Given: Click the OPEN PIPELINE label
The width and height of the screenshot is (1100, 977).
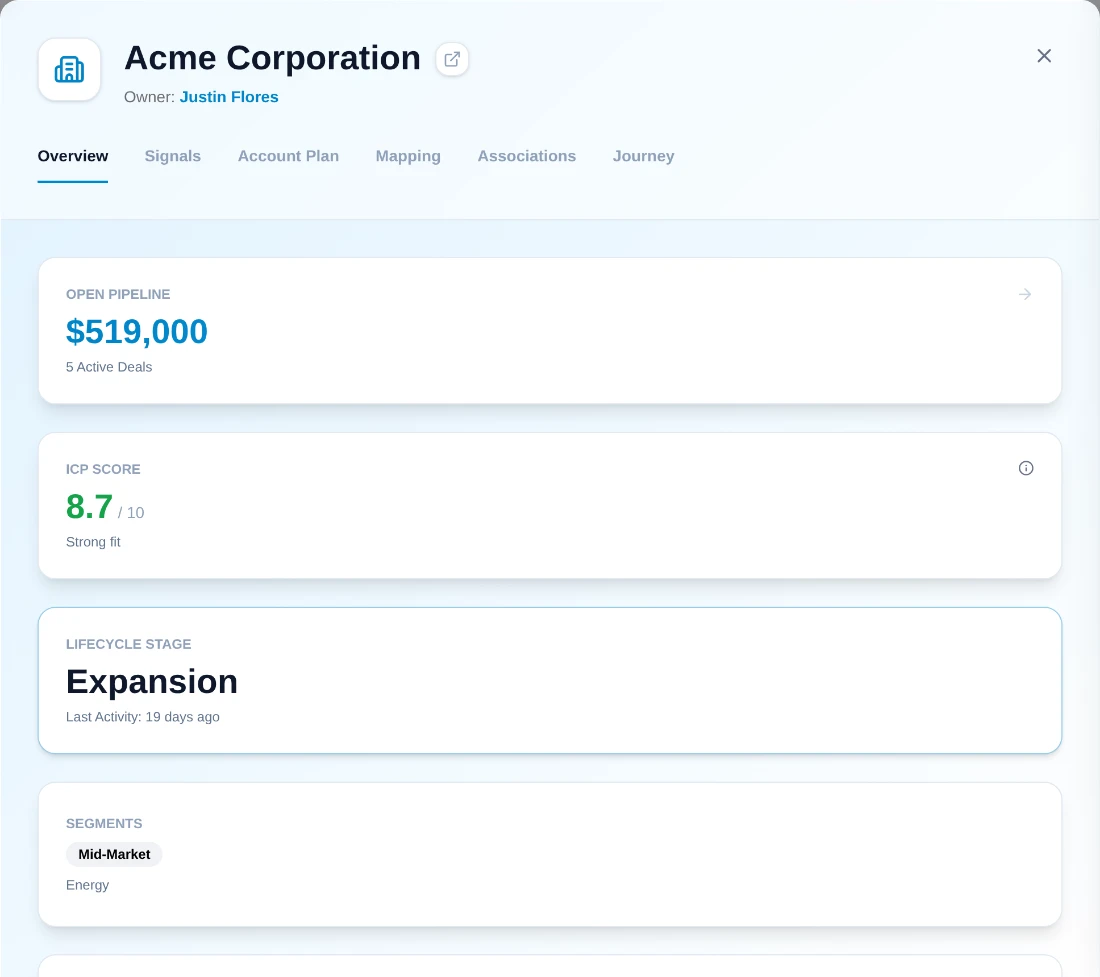Looking at the screenshot, I should pos(118,295).
